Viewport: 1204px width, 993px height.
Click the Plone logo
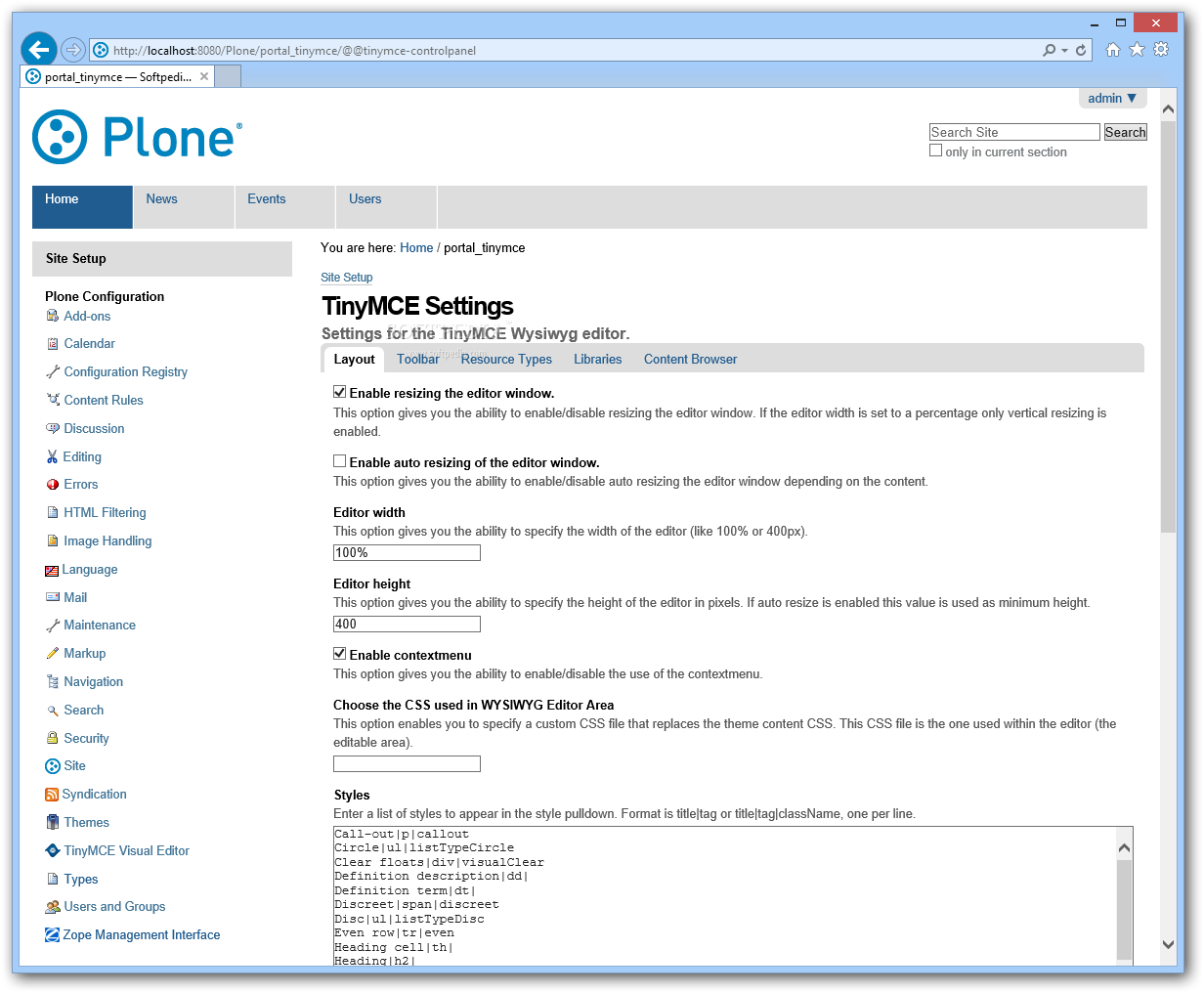(137, 136)
